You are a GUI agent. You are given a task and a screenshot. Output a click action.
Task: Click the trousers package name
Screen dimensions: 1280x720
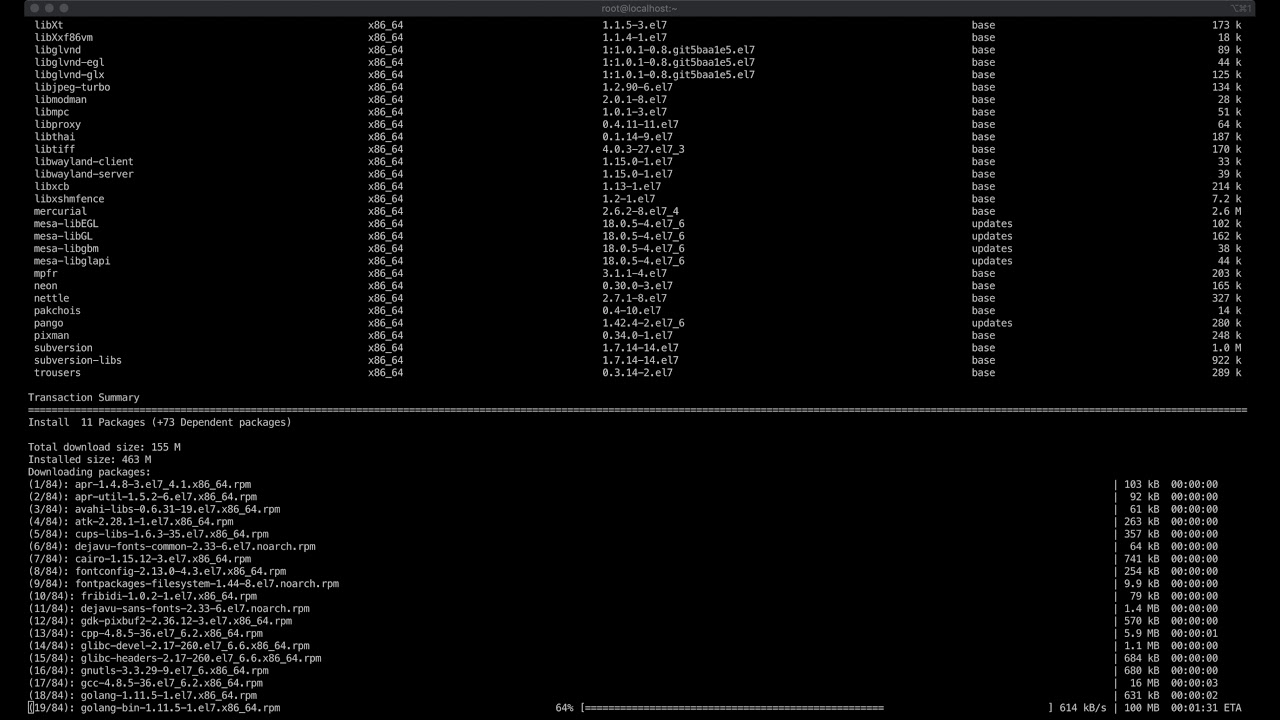click(57, 373)
